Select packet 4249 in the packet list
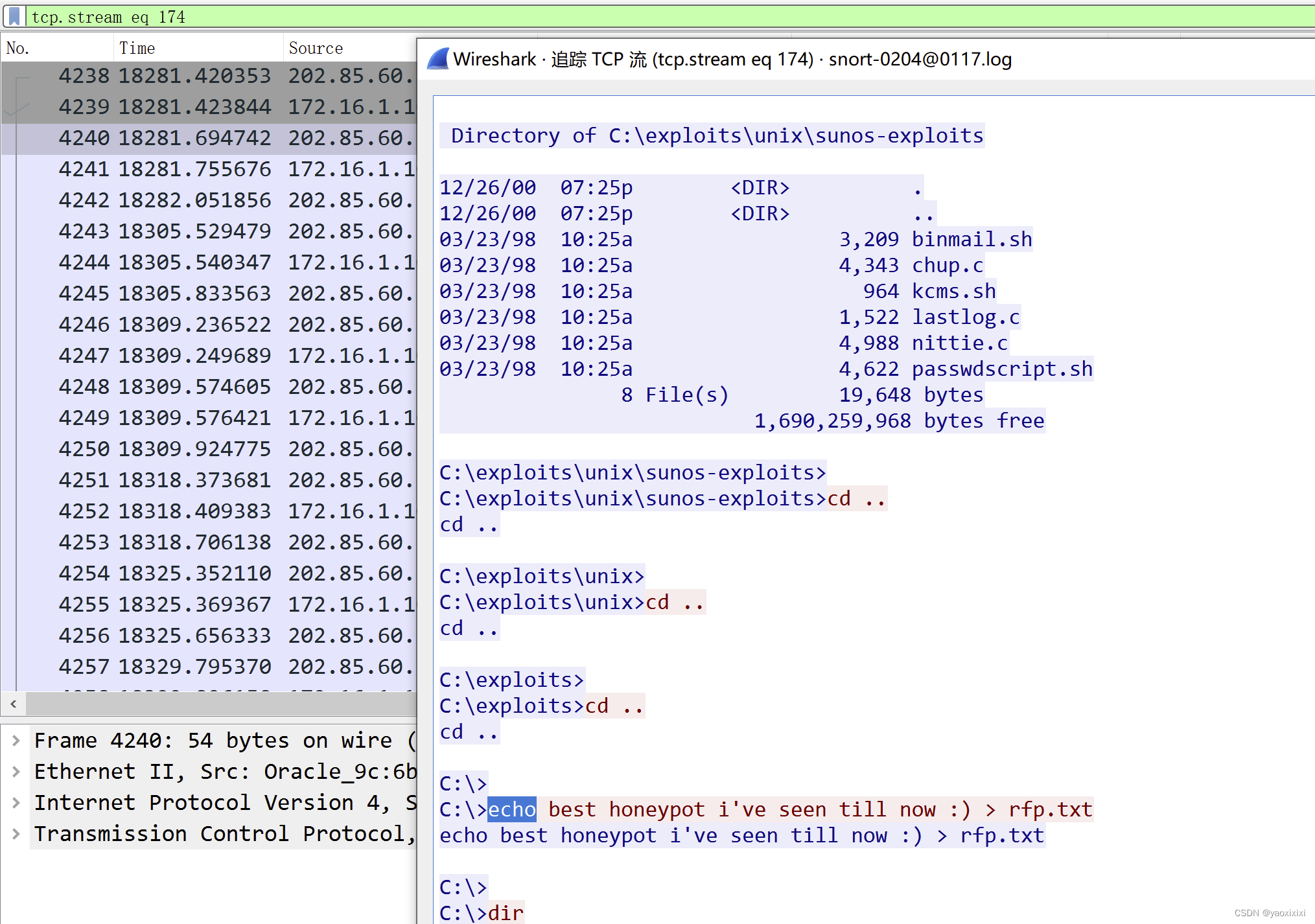 tap(209, 418)
